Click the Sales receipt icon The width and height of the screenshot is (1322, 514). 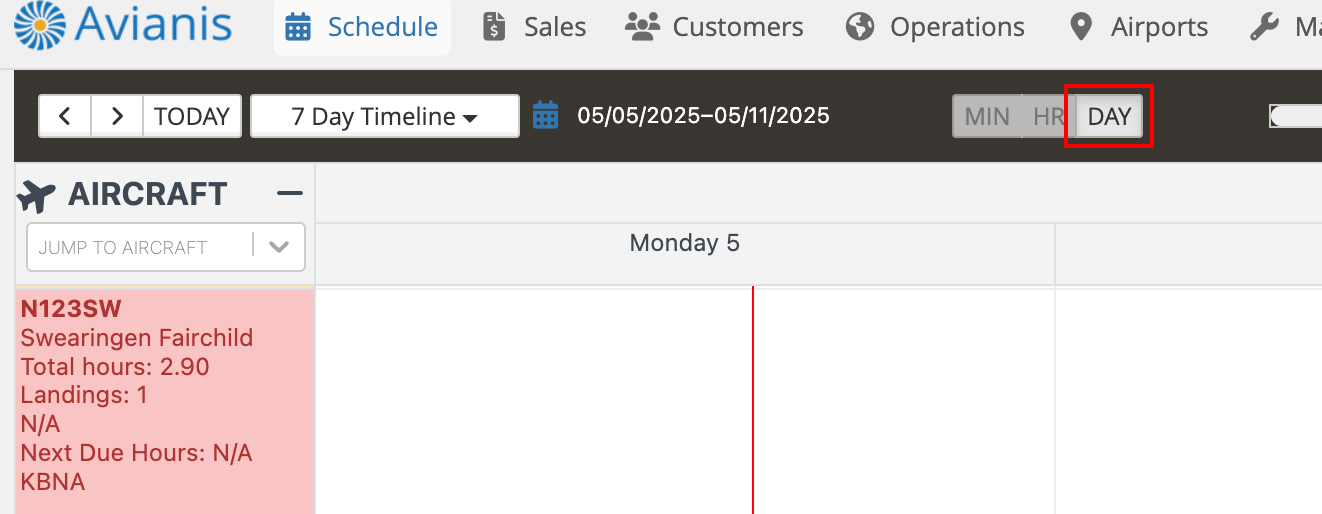494,27
